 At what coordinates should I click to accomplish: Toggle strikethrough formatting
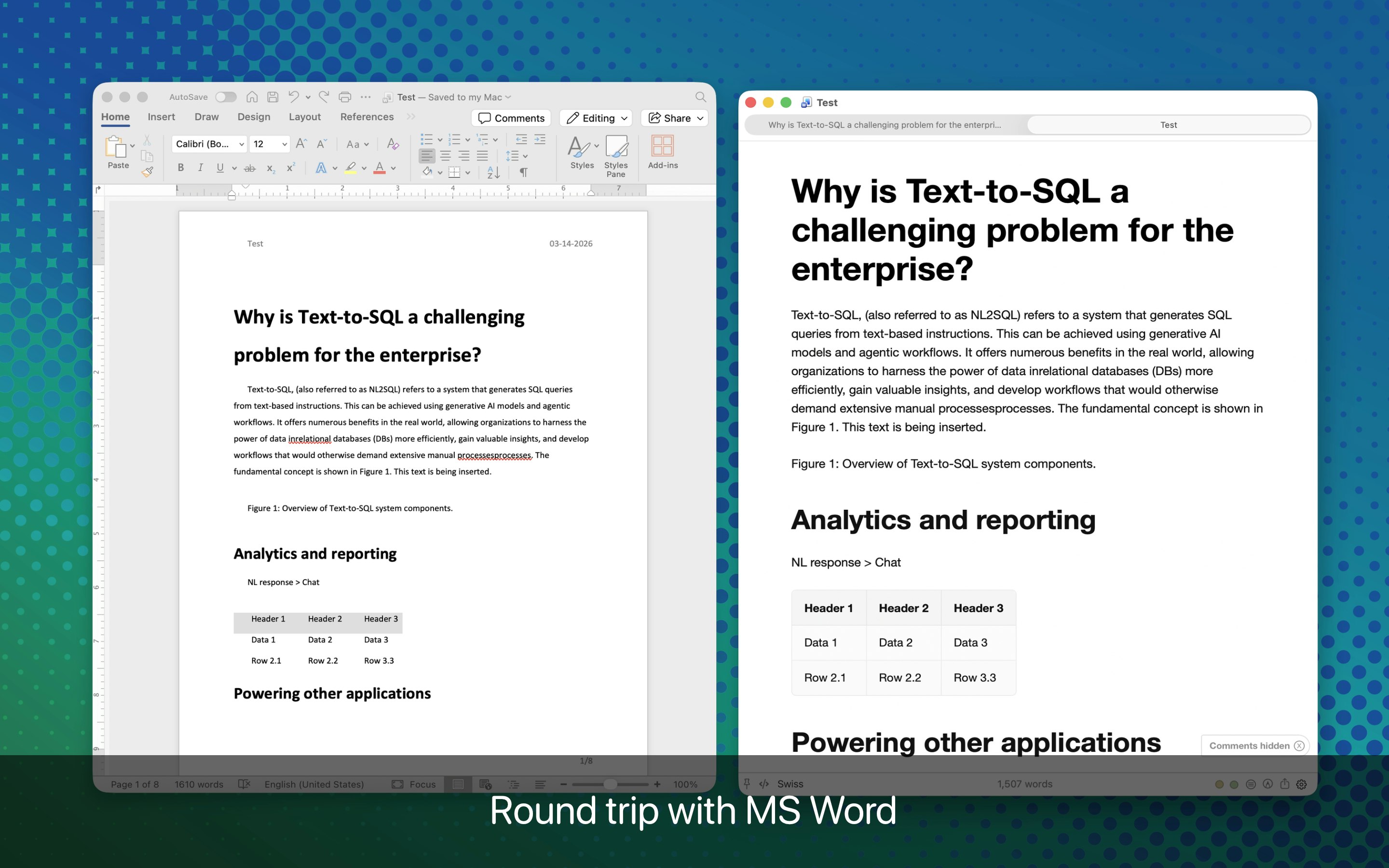coord(250,168)
